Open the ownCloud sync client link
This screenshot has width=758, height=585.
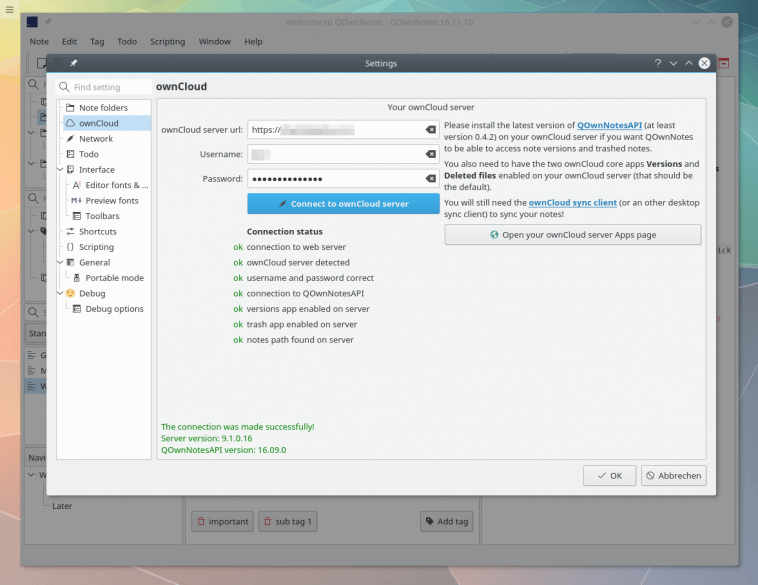click(572, 202)
